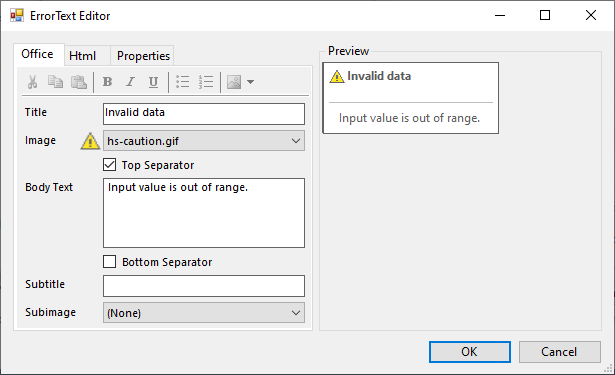The width and height of the screenshot is (615, 375).
Task: Toggle bold formatting
Action: pyautogui.click(x=107, y=82)
